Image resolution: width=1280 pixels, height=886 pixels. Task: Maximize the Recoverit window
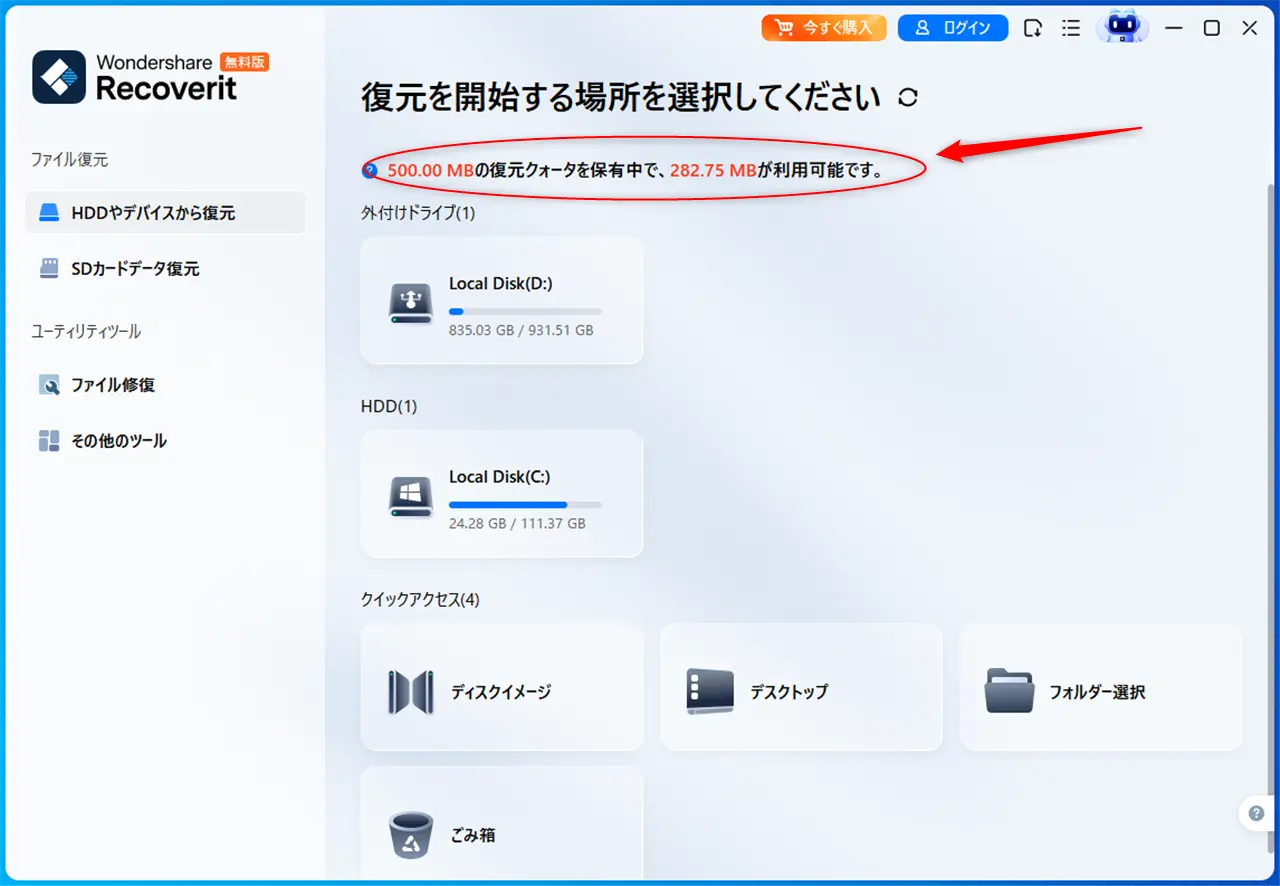(1211, 28)
